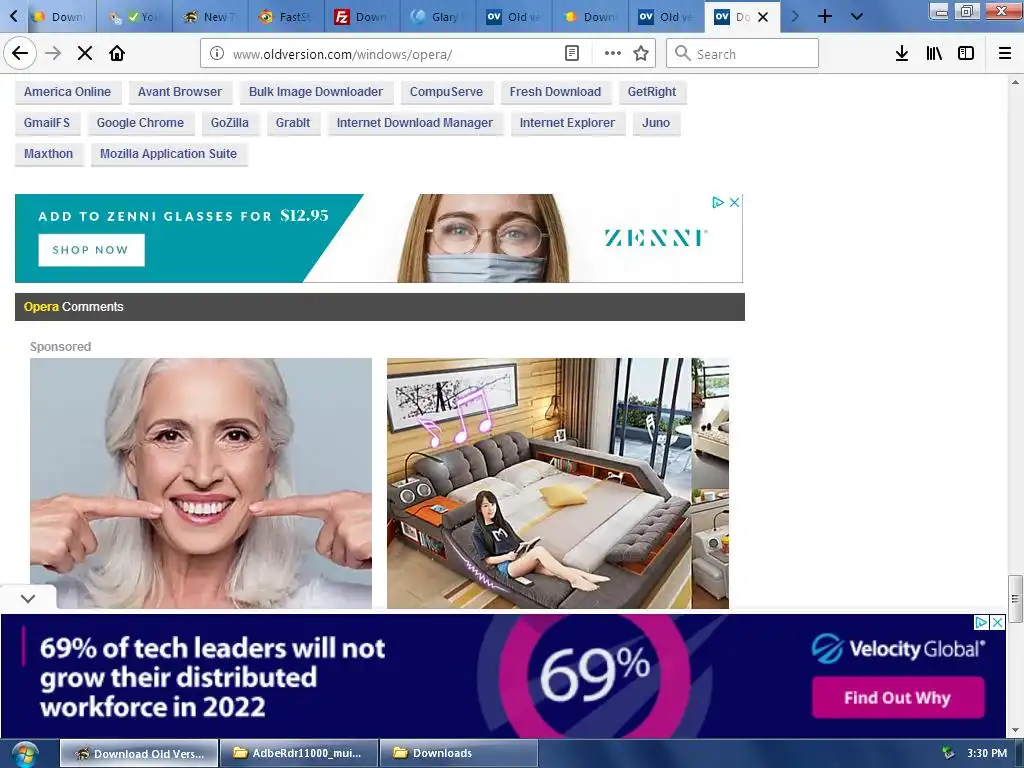The width and height of the screenshot is (1024, 768).
Task: Open the Windows Start menu
Action: [24, 754]
